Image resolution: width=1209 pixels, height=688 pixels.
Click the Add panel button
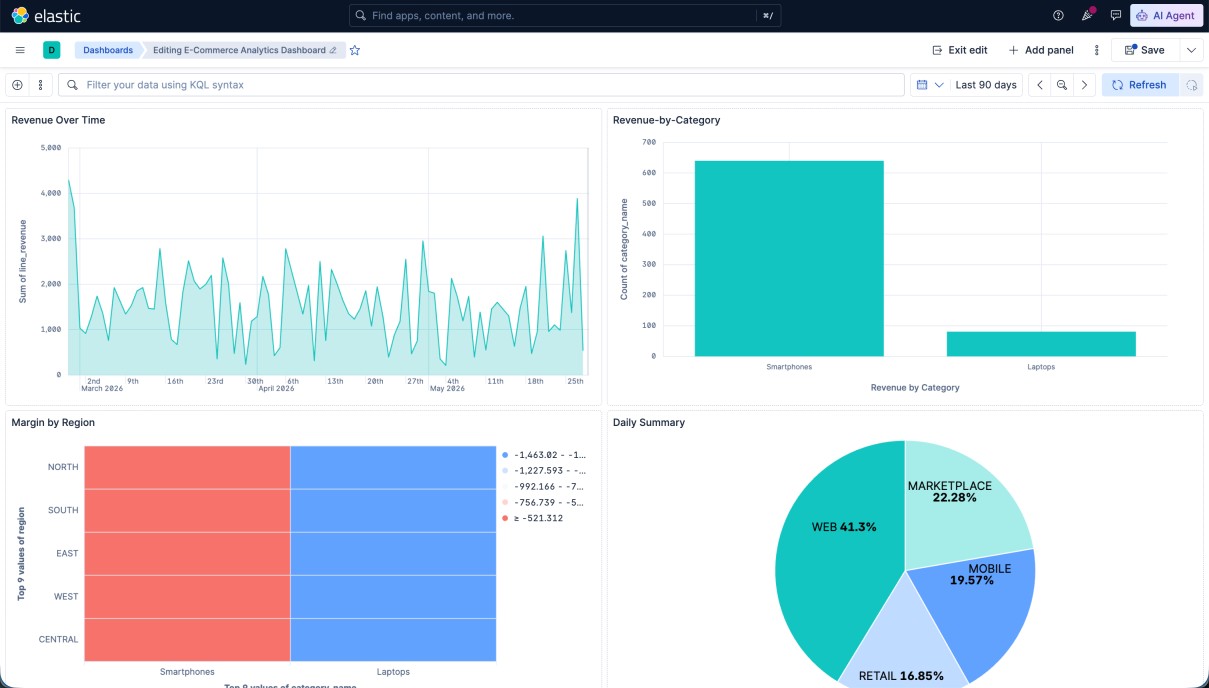point(1041,50)
